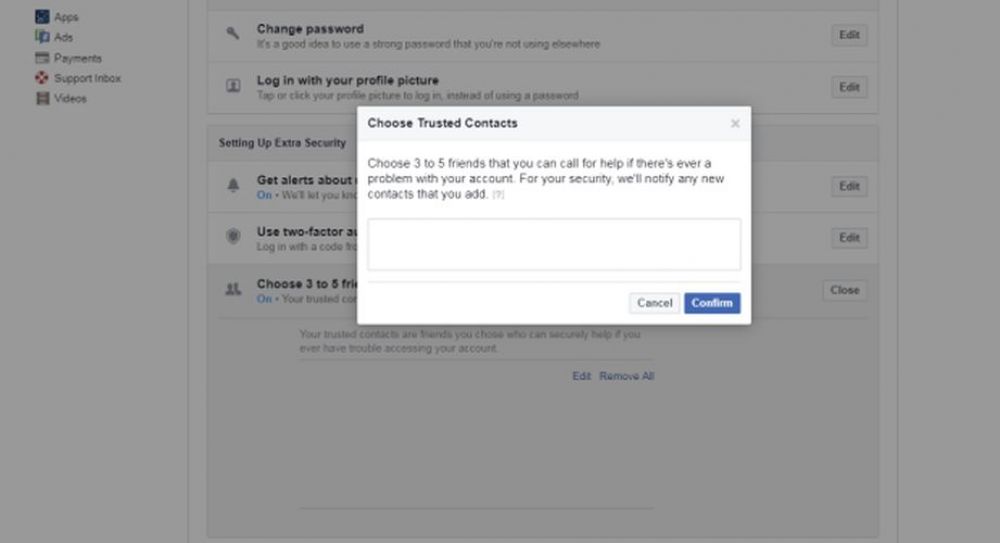Click the trusted contacts friends icon
Screen dimensions: 1000x543
(233, 289)
